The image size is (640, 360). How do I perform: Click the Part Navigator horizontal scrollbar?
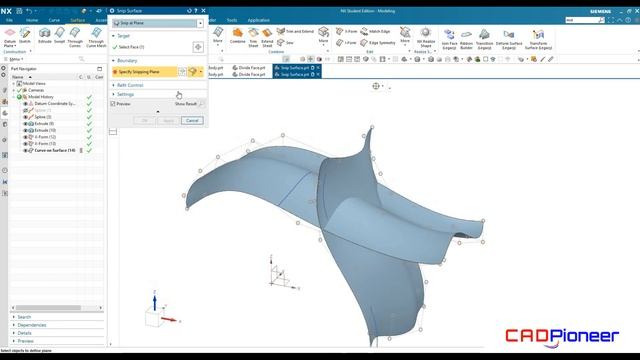coord(48,308)
